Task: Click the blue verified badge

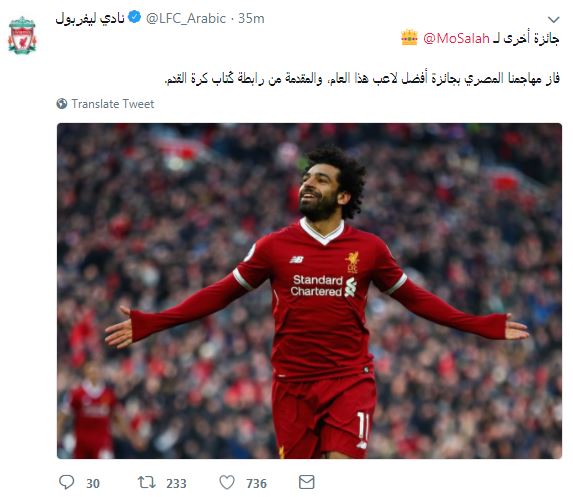Action: pyautogui.click(x=134, y=17)
